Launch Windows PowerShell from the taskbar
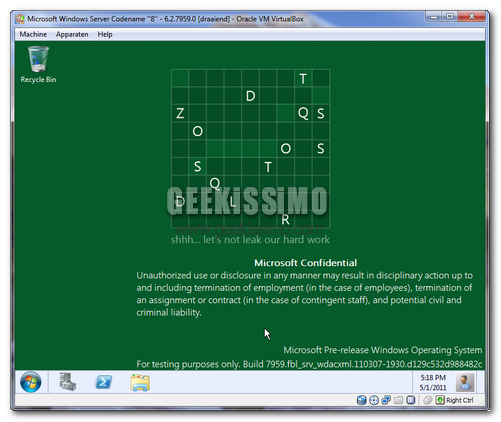Viewport: 501px width, 422px height. [104, 382]
